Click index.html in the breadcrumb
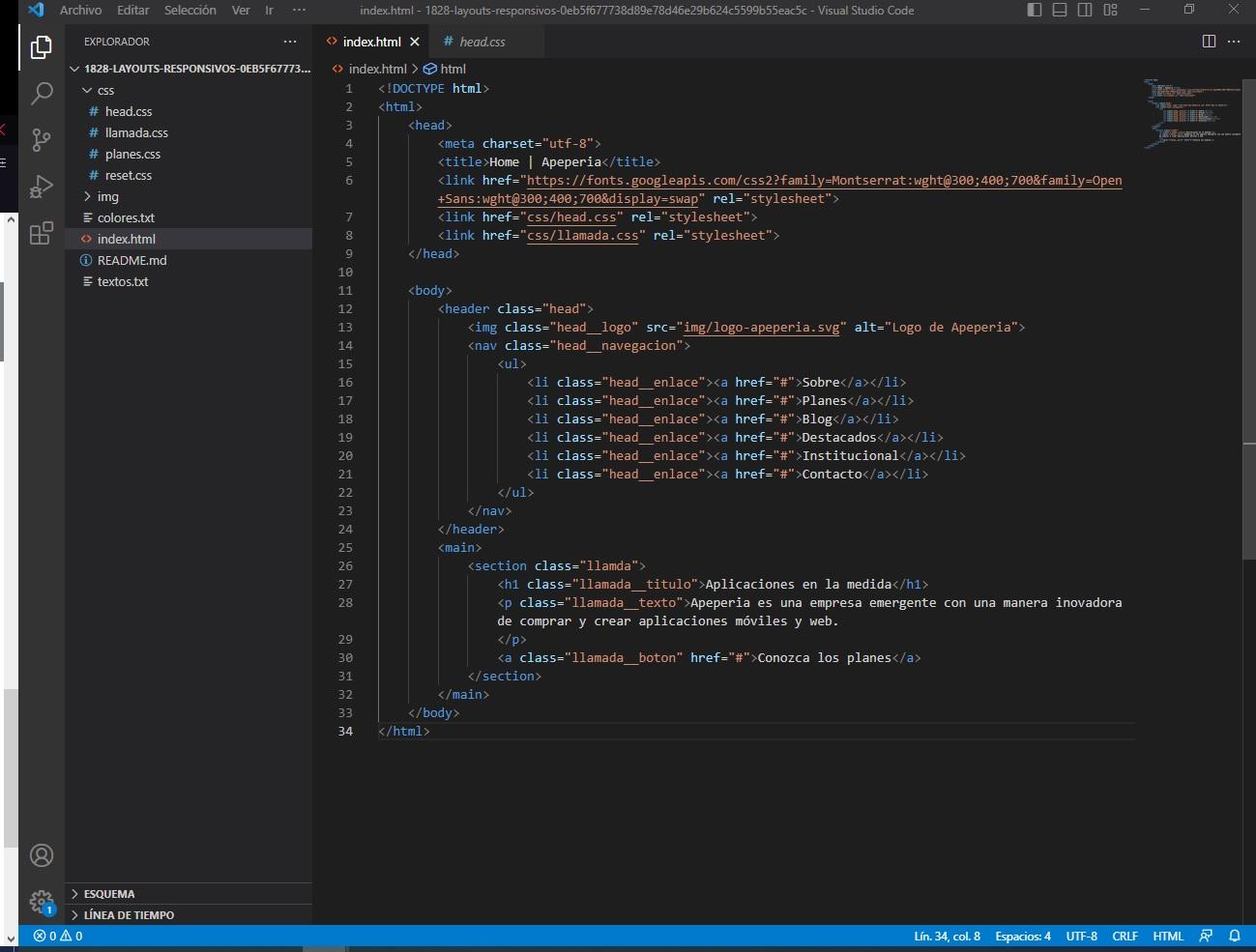1256x952 pixels. pyautogui.click(x=368, y=69)
